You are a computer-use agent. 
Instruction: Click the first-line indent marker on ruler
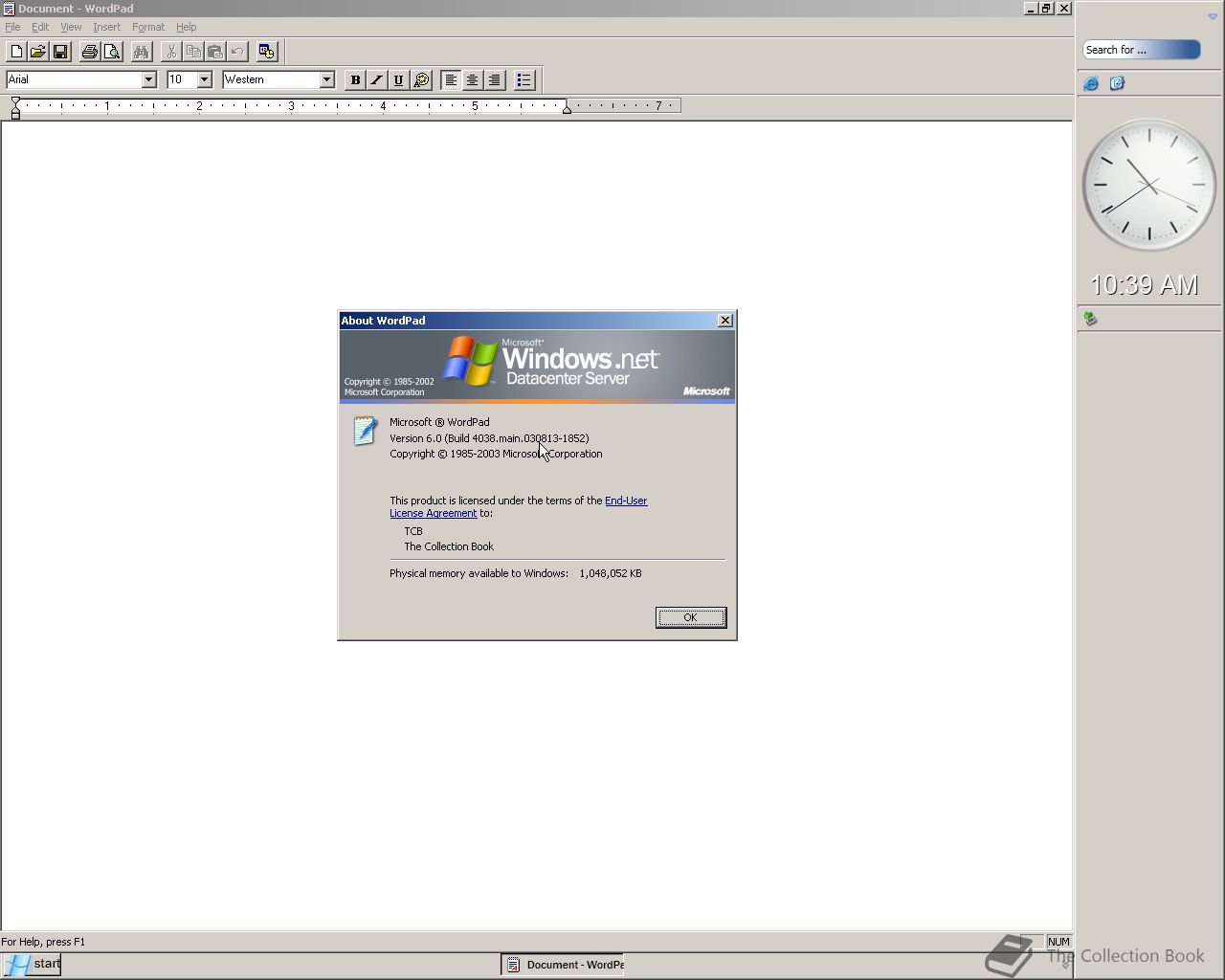click(x=15, y=101)
